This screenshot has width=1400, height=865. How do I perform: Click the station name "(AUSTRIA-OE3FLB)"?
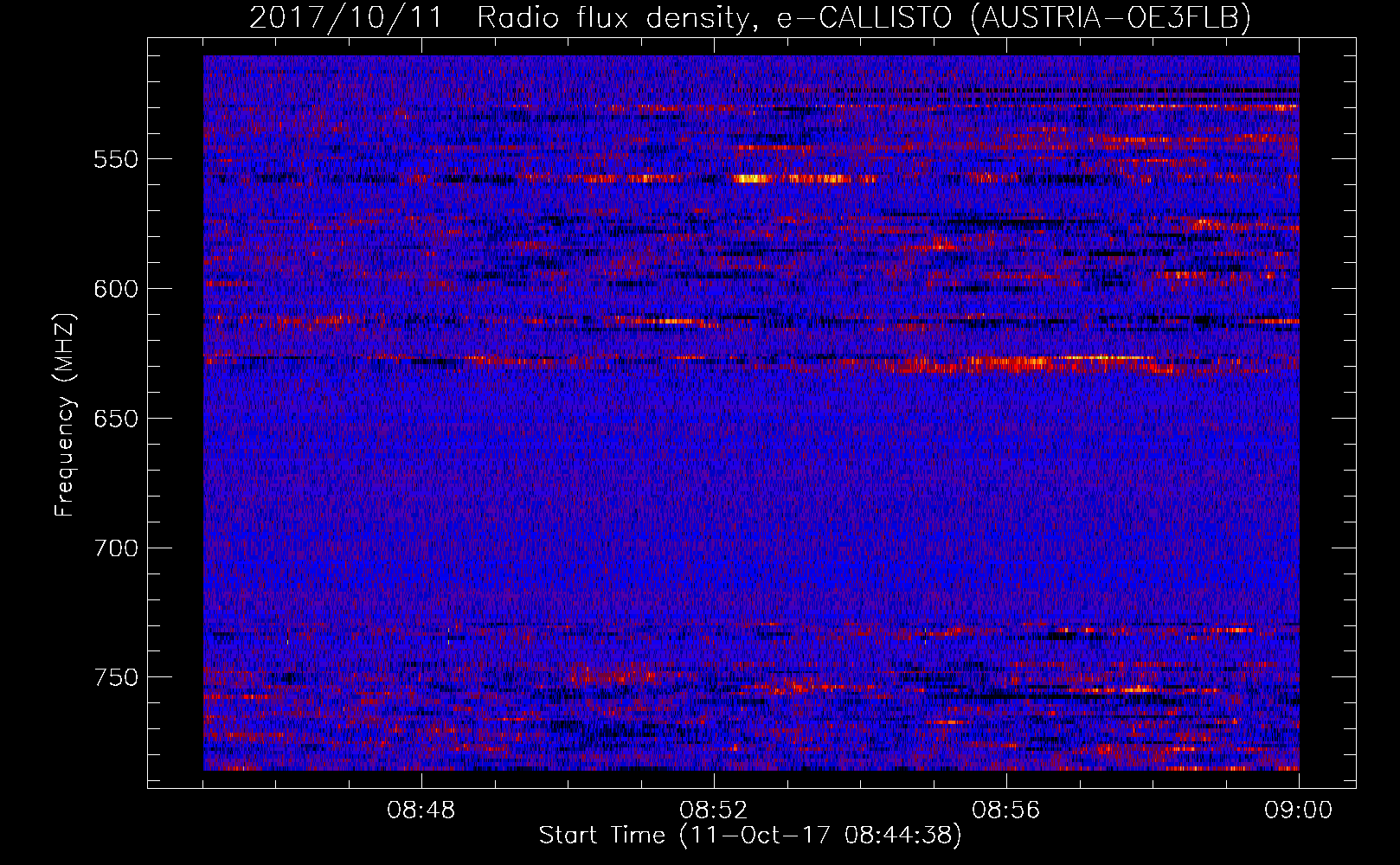tap(1111, 17)
